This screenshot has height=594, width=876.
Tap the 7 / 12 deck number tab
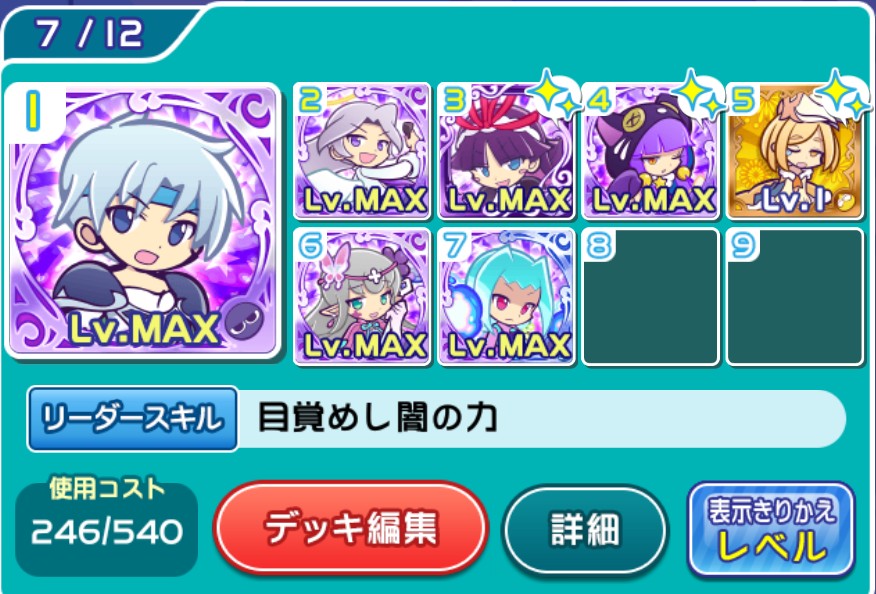89,33
